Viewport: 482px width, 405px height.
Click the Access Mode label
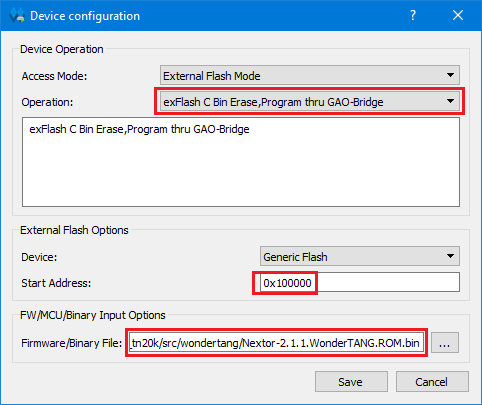[x=54, y=76]
